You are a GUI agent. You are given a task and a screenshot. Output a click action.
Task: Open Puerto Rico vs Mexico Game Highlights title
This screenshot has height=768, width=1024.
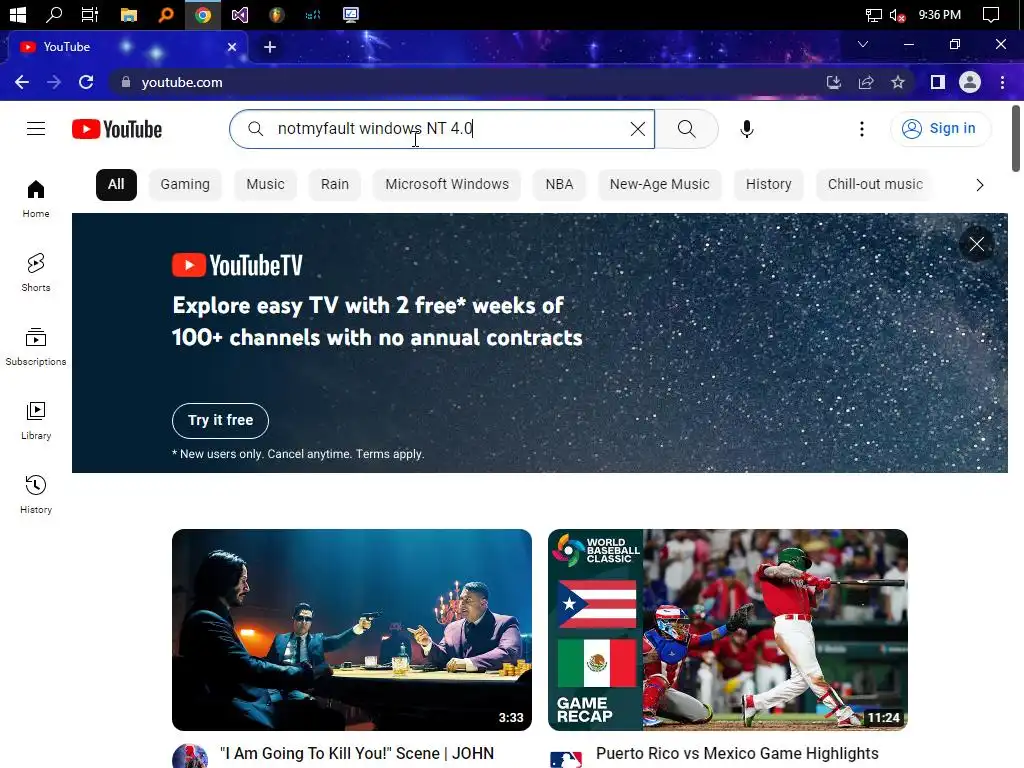737,754
